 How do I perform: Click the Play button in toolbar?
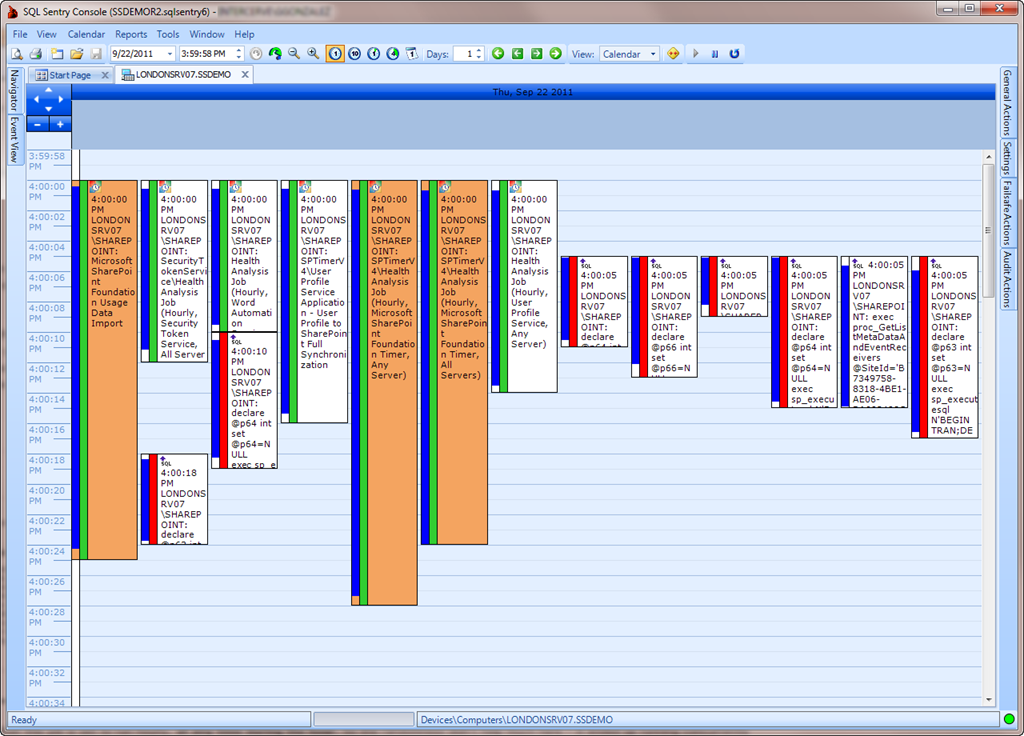pyautogui.click(x=696, y=54)
